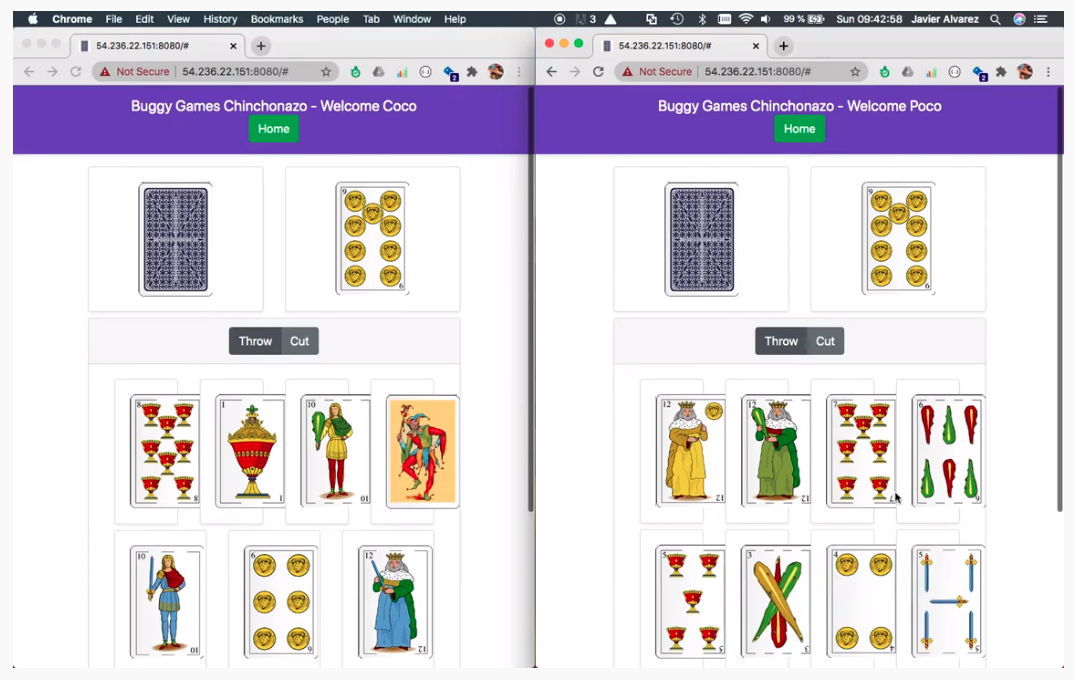Open Chrome profile avatar in right window
Image resolution: width=1075 pixels, height=680 pixels.
tap(1024, 71)
